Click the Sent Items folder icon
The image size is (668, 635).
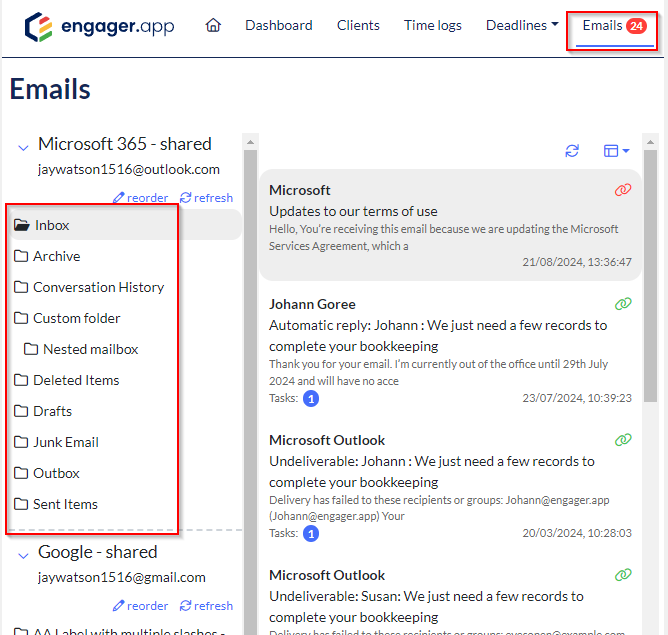coord(21,505)
